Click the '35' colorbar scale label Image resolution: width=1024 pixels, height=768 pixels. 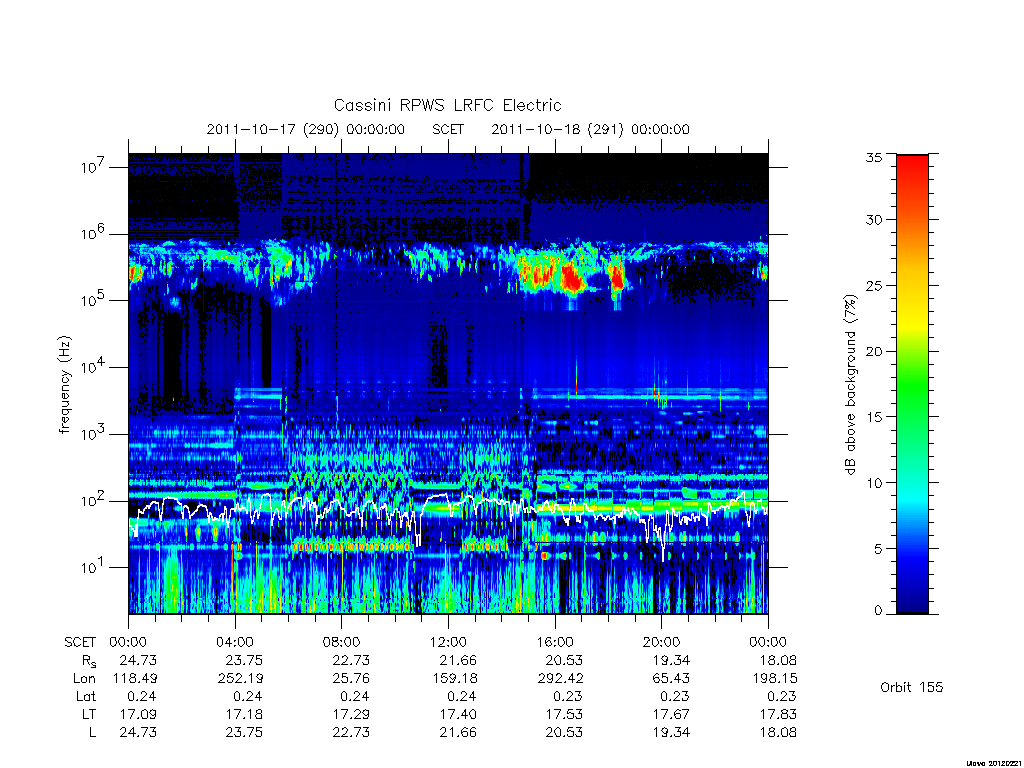(x=873, y=157)
